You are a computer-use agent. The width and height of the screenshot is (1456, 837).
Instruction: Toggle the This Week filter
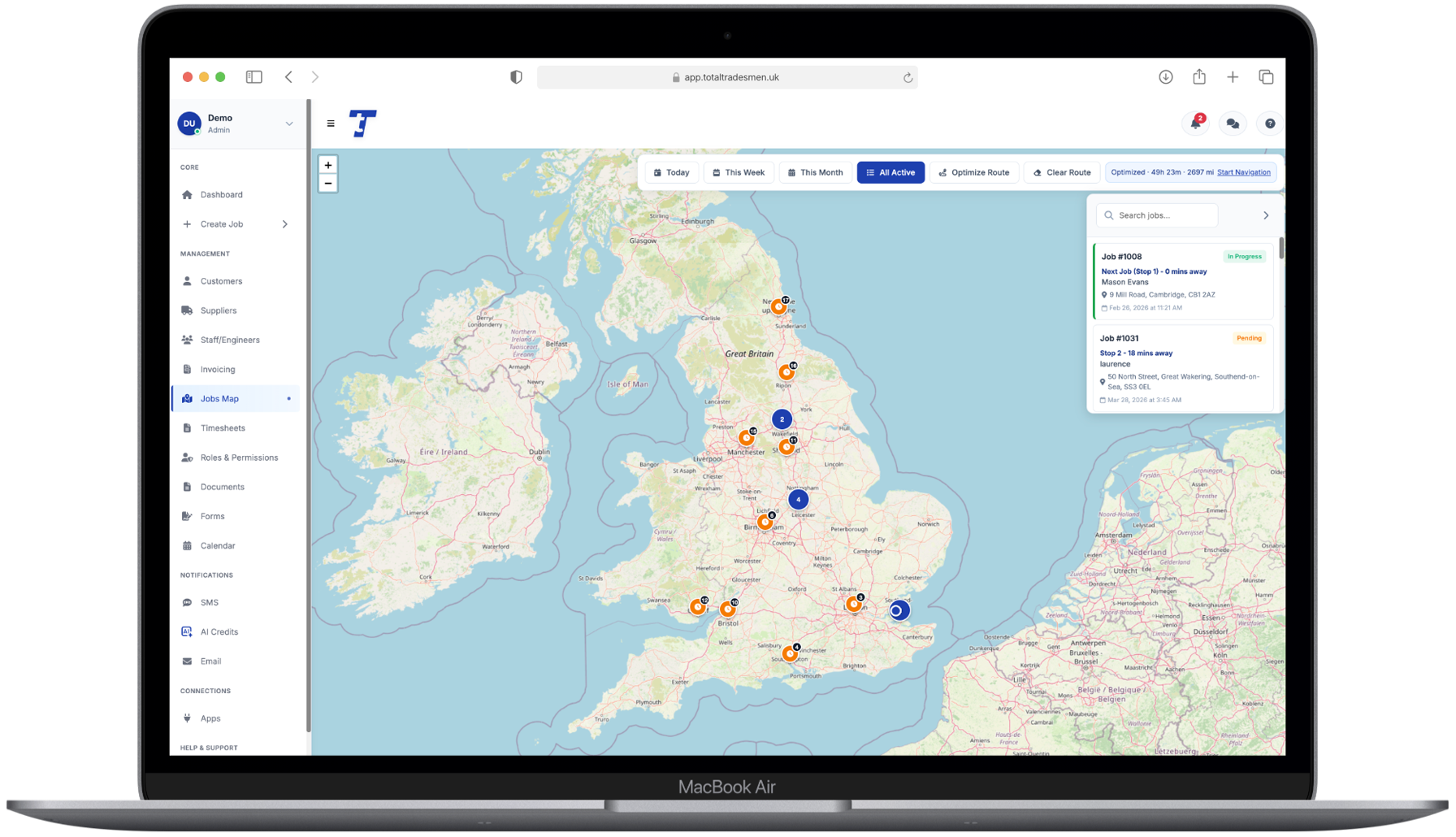[739, 172]
